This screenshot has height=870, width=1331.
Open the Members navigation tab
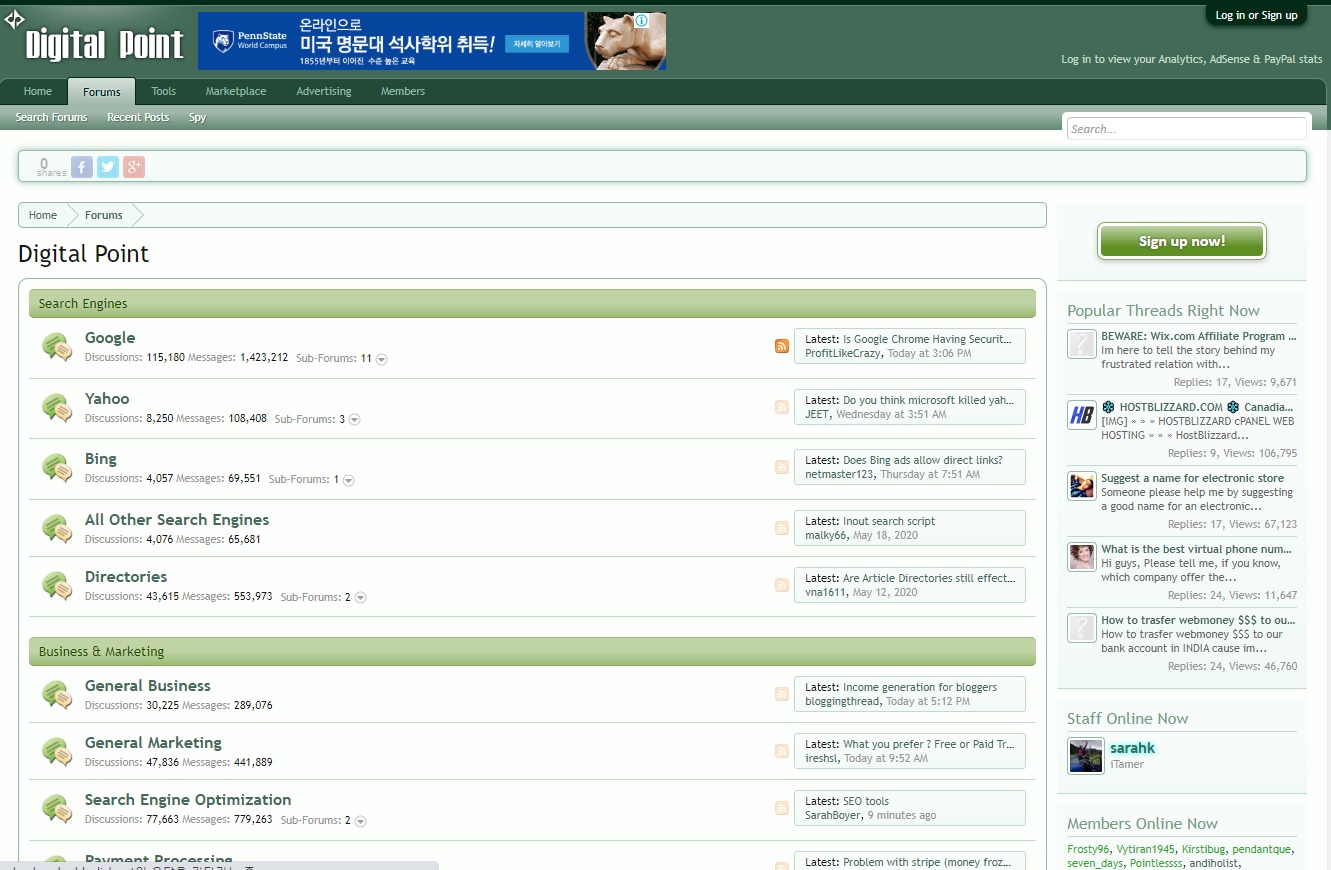(403, 91)
